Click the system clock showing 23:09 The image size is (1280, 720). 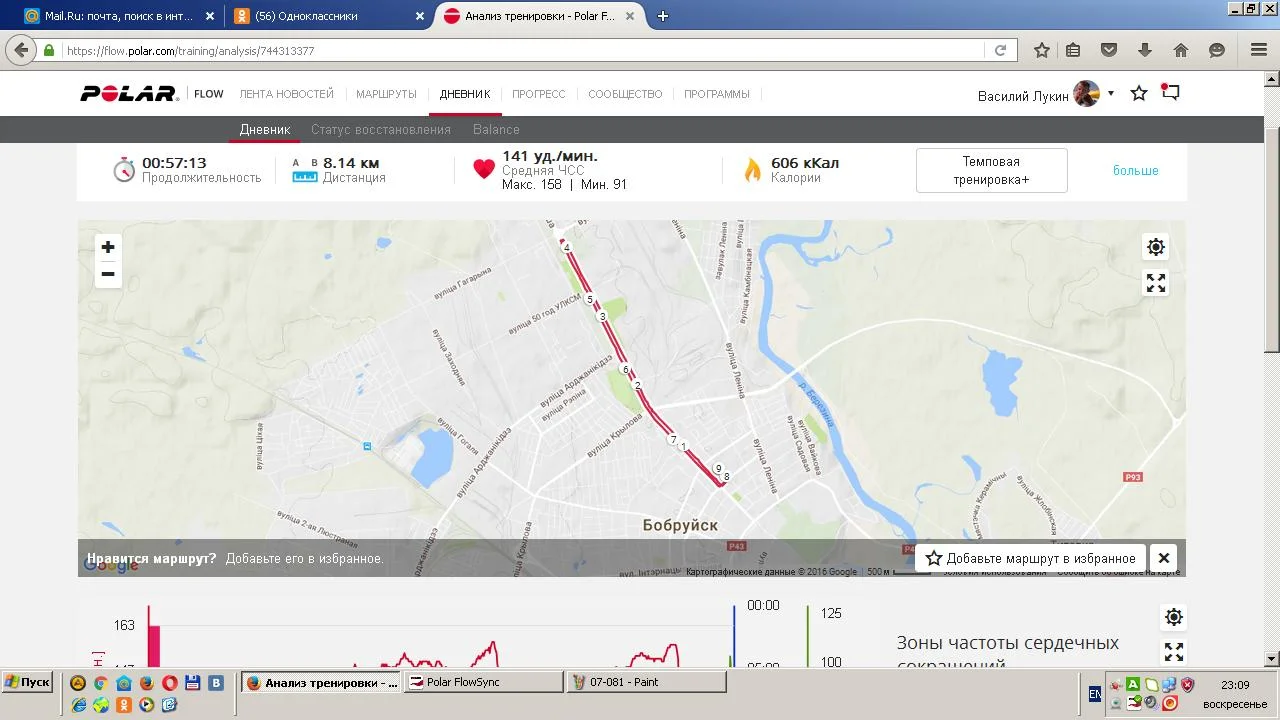click(x=1235, y=685)
